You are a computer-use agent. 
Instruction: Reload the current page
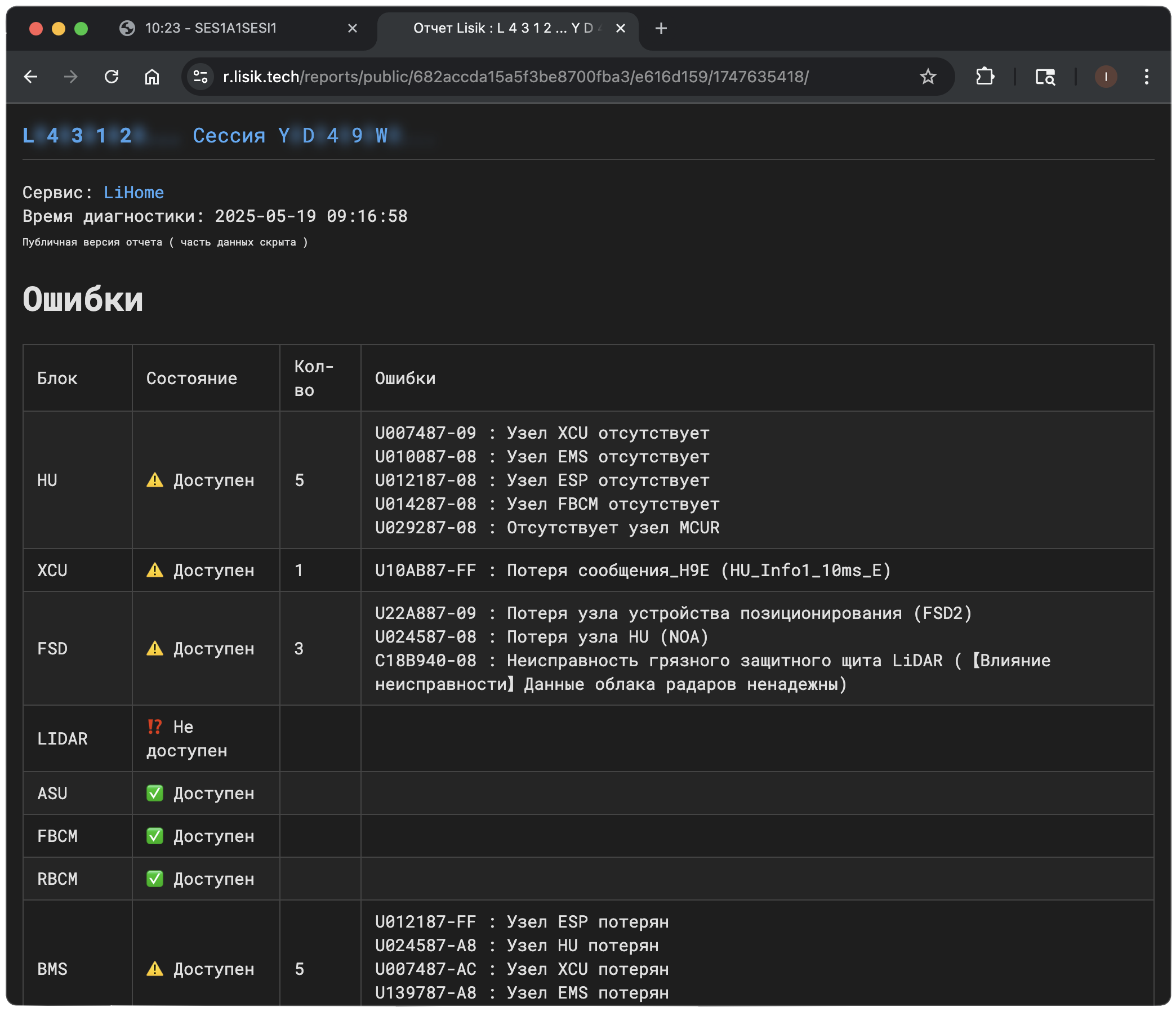click(112, 77)
